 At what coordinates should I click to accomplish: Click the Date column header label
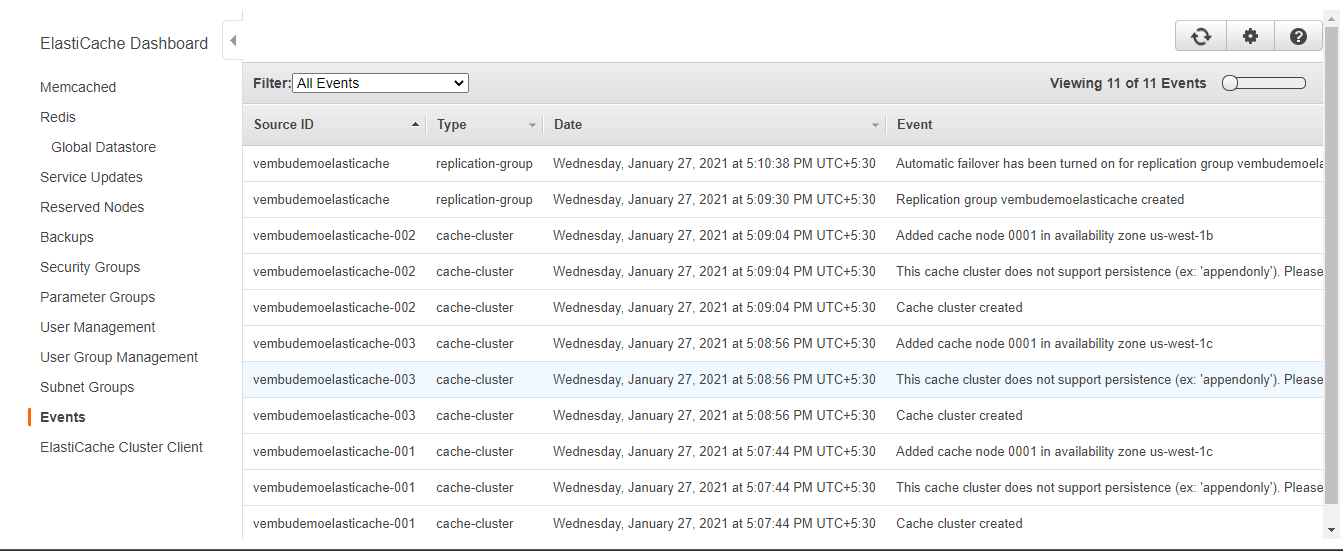click(x=568, y=125)
